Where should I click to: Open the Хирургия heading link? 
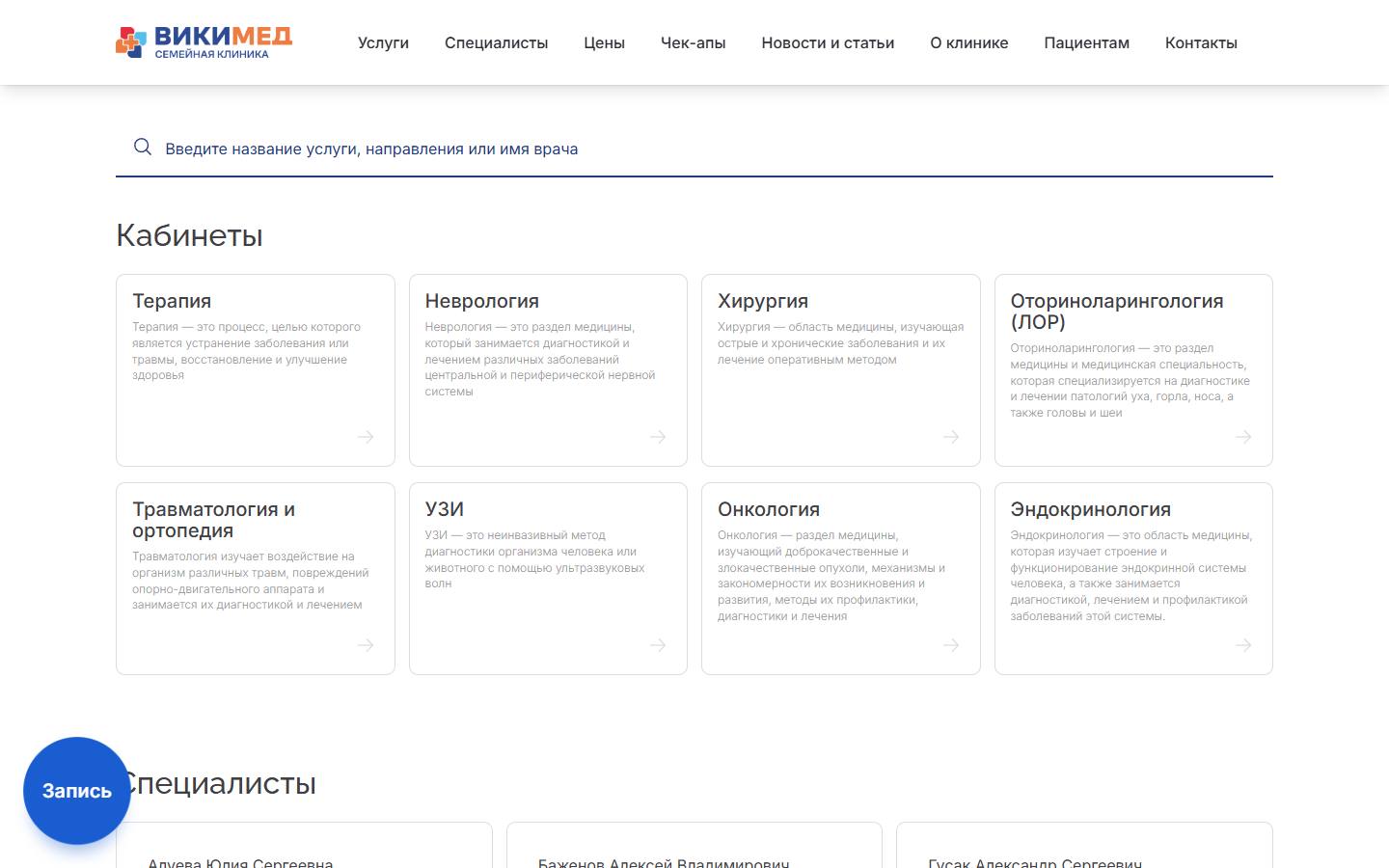coord(763,301)
